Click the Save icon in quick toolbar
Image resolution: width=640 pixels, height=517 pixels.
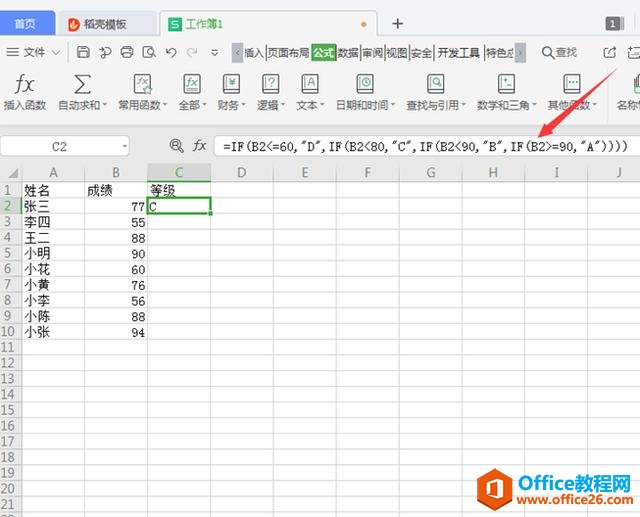(83, 52)
